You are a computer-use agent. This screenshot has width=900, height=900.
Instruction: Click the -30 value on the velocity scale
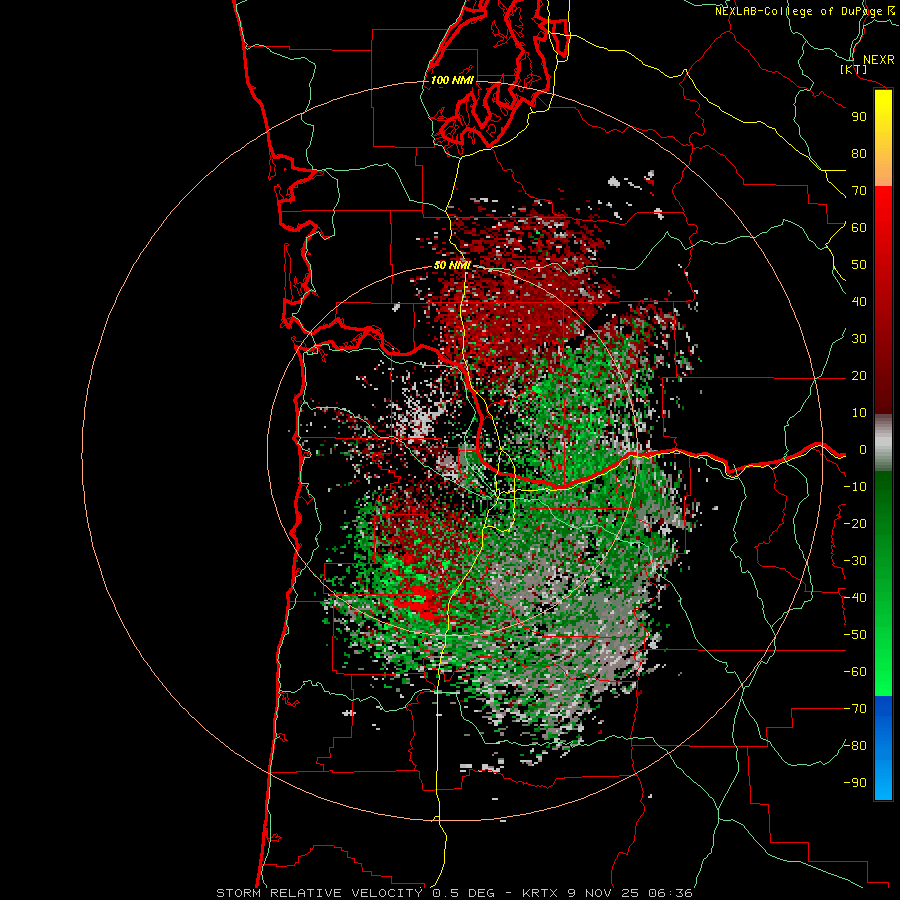[855, 561]
